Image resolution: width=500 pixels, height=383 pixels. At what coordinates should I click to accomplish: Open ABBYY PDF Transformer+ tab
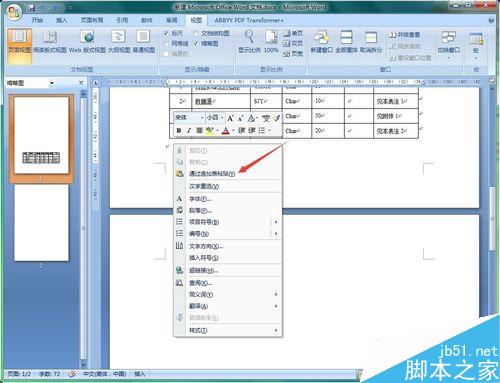pyautogui.click(x=249, y=20)
